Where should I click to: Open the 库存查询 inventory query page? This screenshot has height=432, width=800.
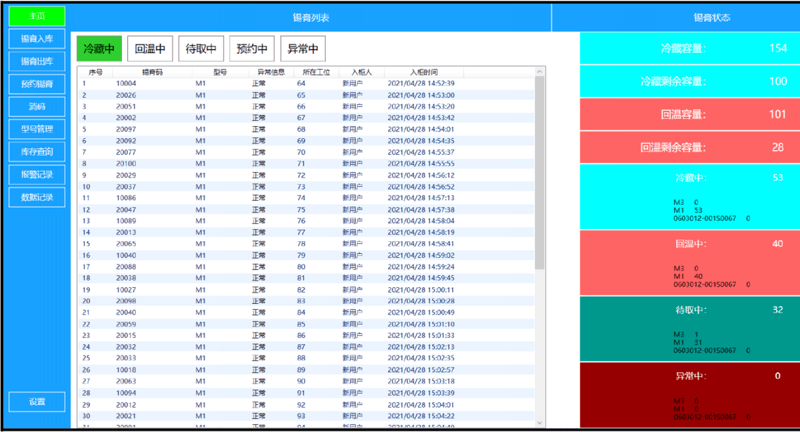(x=37, y=151)
